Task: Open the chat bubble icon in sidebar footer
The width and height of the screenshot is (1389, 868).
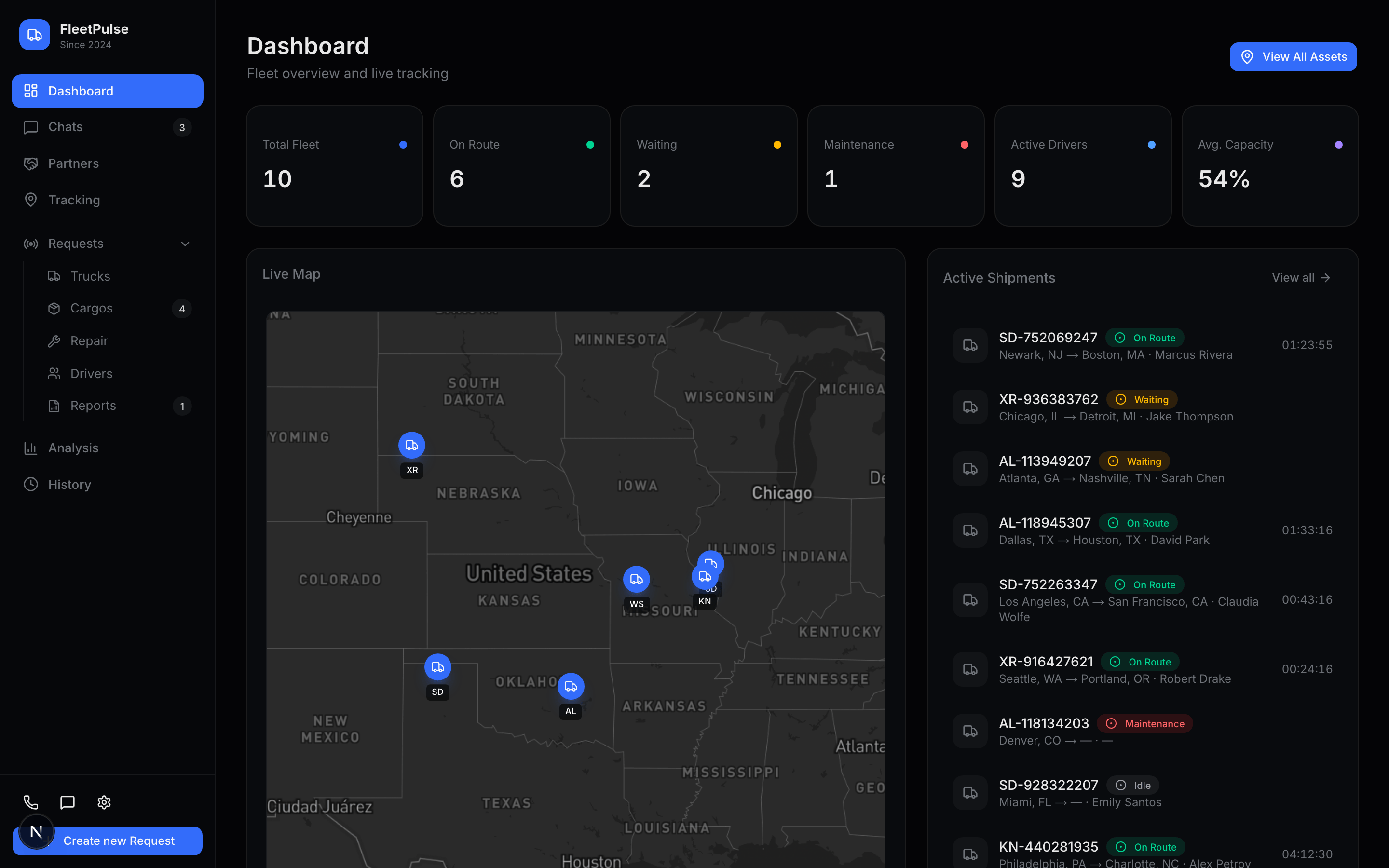Action: click(x=68, y=802)
